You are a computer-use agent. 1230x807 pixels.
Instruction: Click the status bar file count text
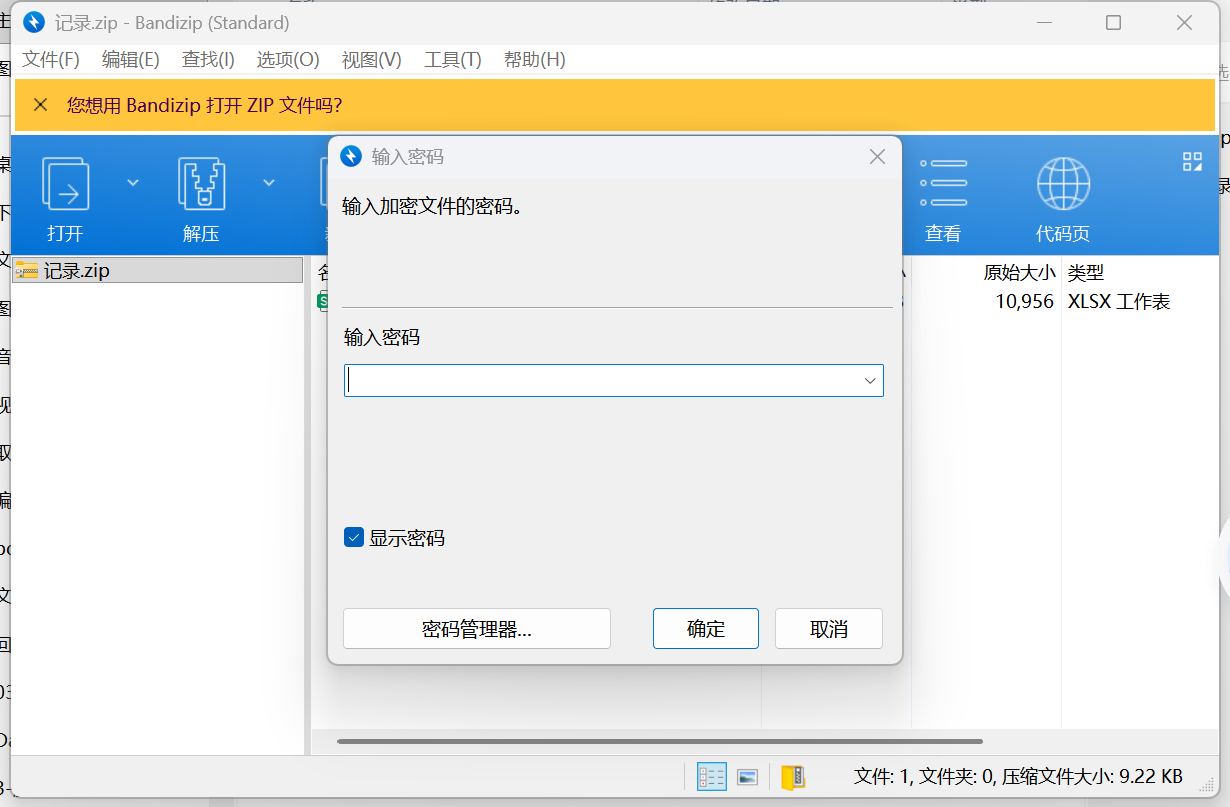coord(1018,776)
